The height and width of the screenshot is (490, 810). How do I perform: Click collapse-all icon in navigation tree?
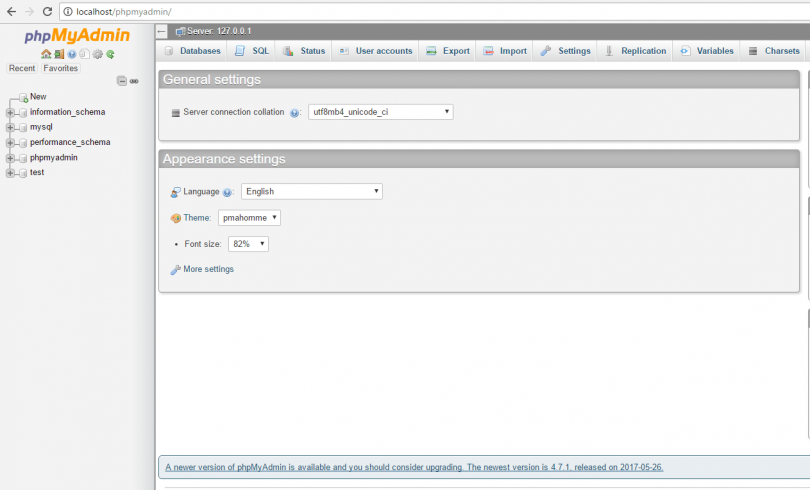[121, 81]
